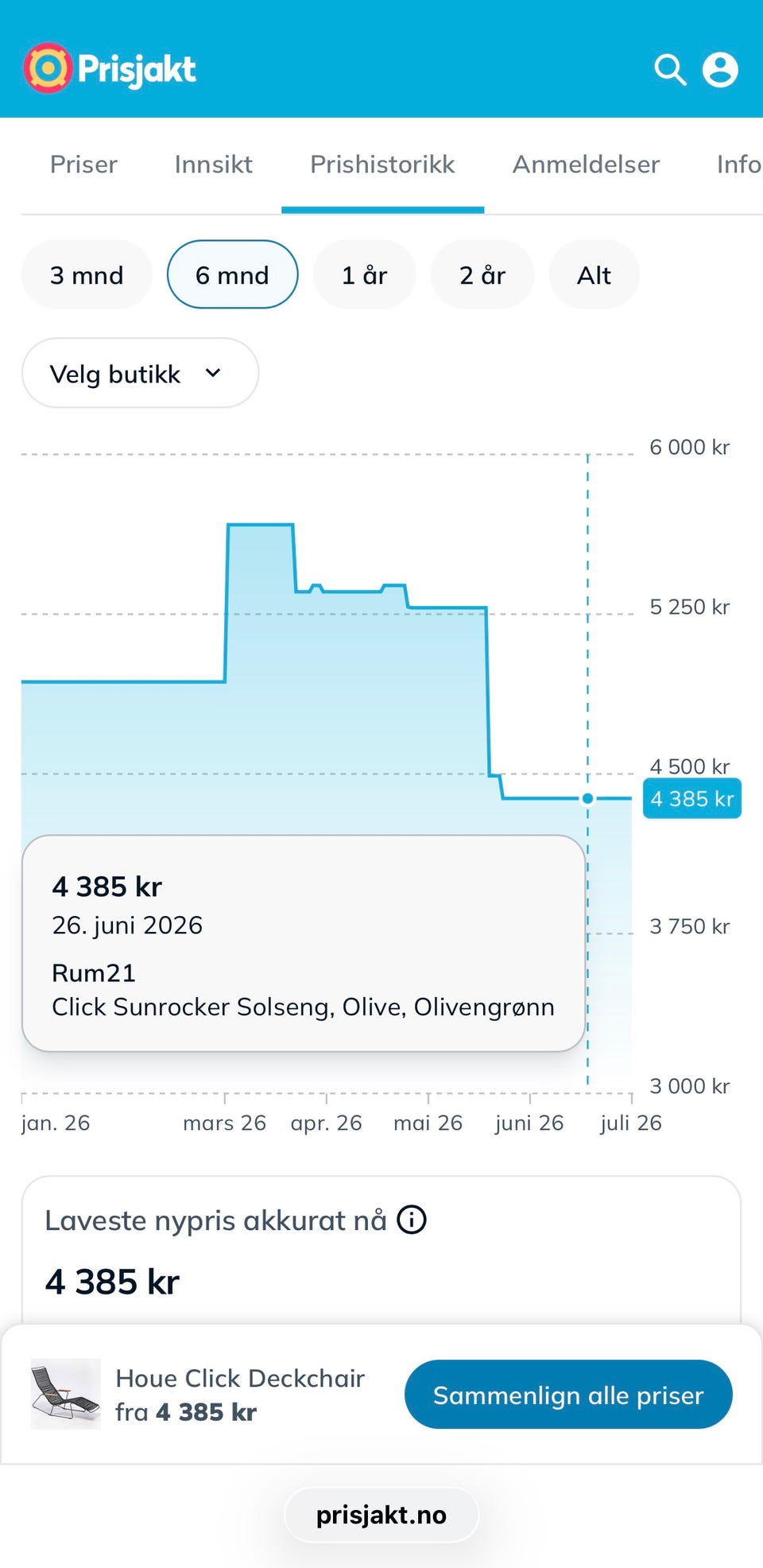Viewport: 763px width, 1568px height.
Task: Select the 3 mnd time range
Action: tap(87, 274)
